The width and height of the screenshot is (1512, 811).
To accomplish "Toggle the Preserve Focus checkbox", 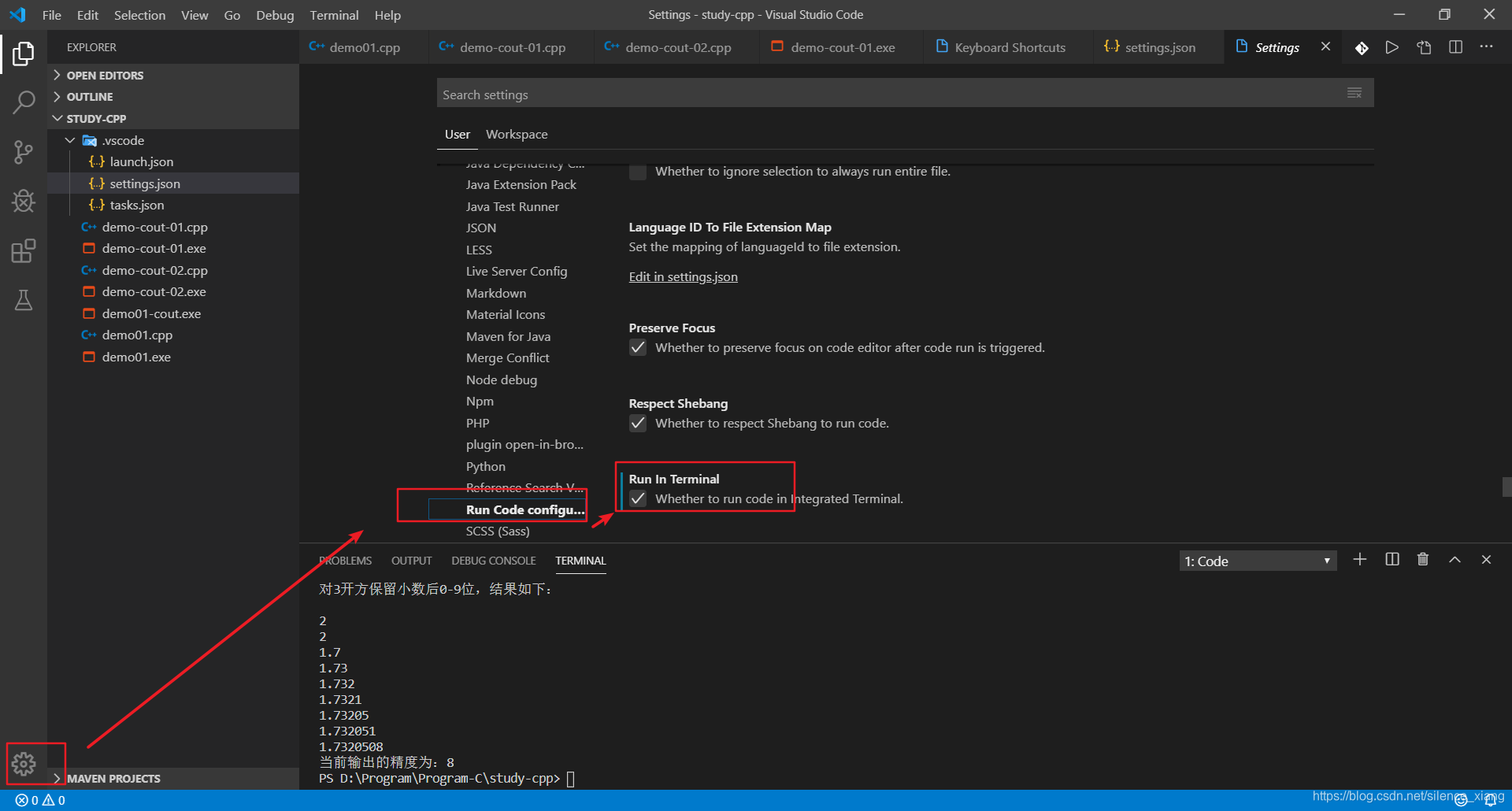I will [638, 348].
